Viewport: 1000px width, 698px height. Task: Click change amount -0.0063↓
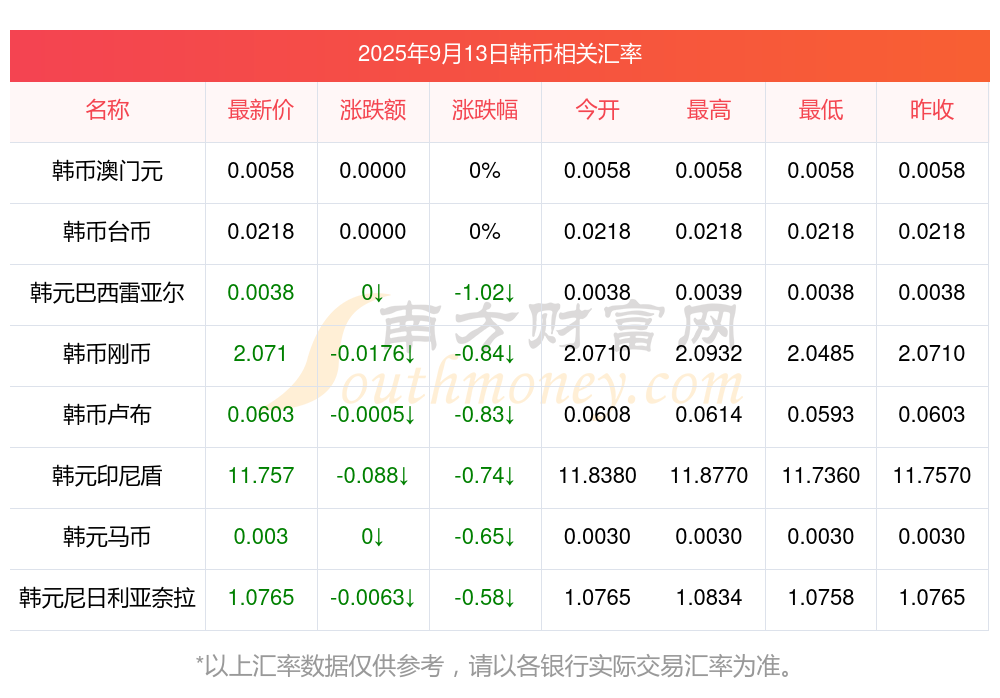click(373, 598)
